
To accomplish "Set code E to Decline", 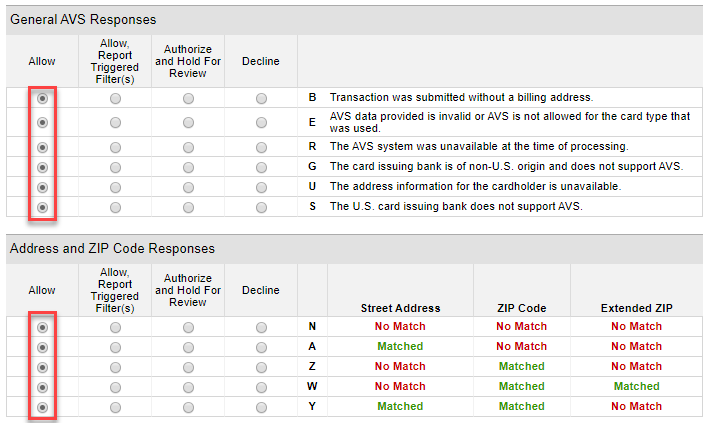I will click(x=261, y=122).
